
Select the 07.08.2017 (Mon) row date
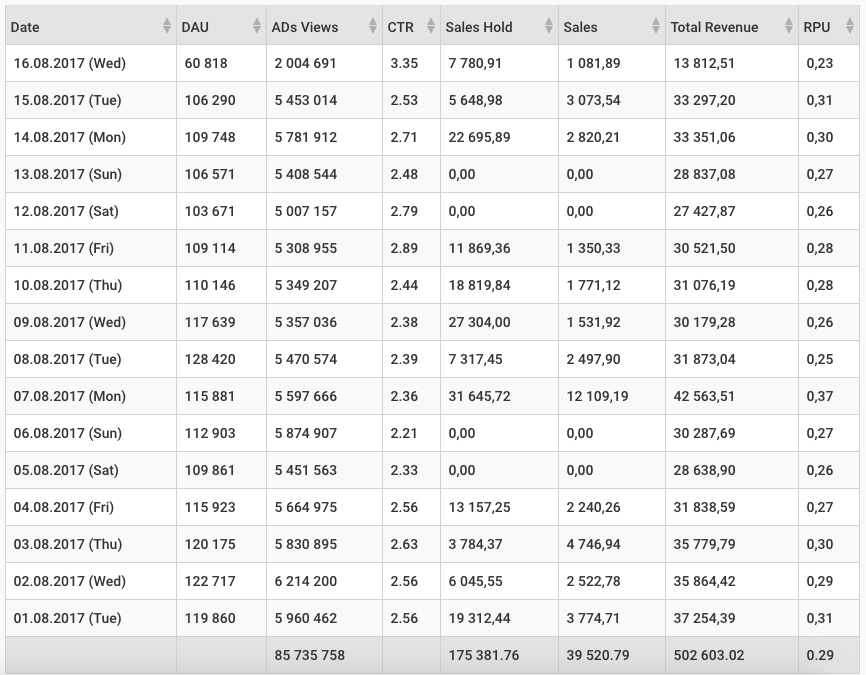pyautogui.click(x=70, y=396)
